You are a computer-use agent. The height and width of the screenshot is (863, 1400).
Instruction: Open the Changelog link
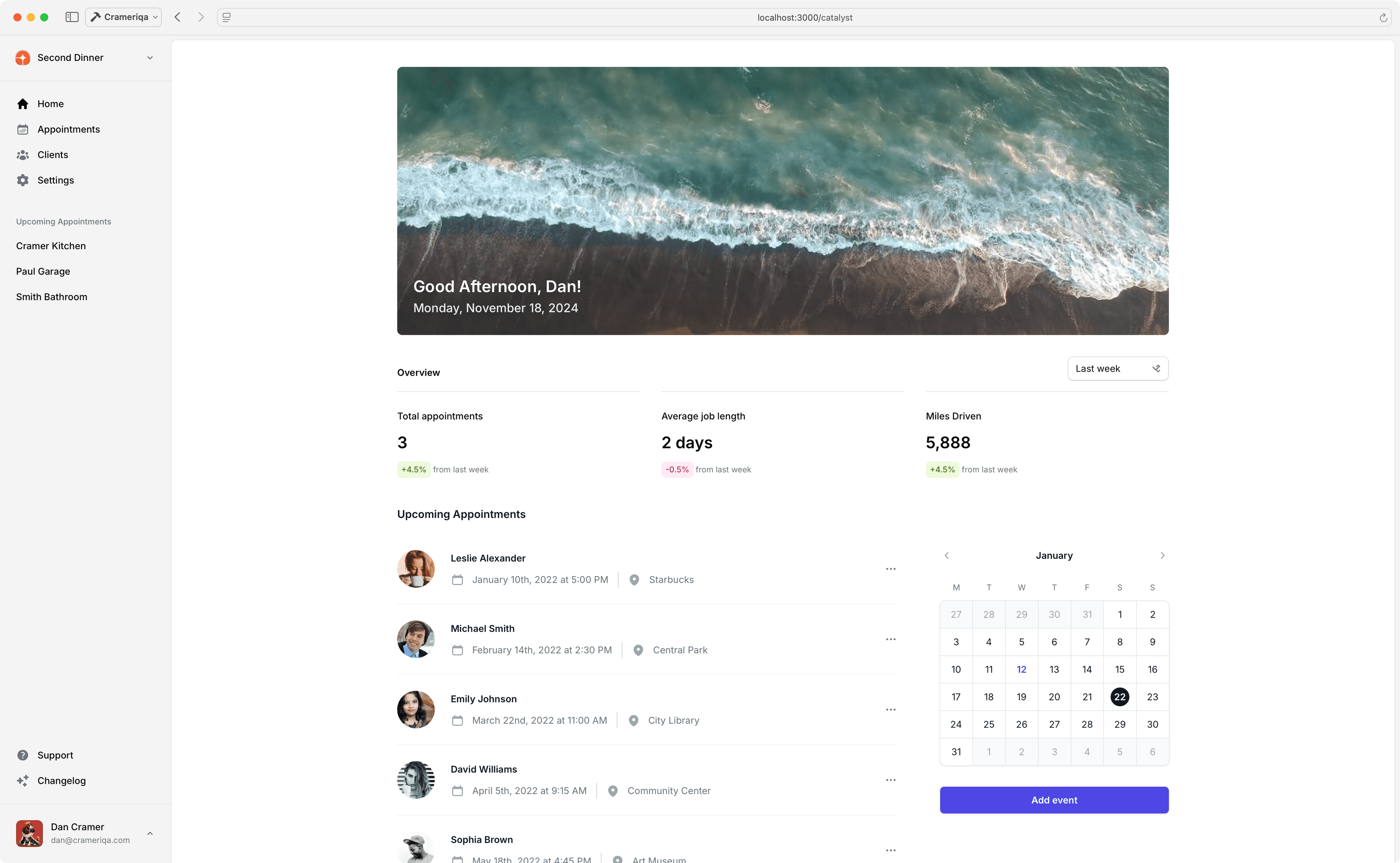point(86,780)
